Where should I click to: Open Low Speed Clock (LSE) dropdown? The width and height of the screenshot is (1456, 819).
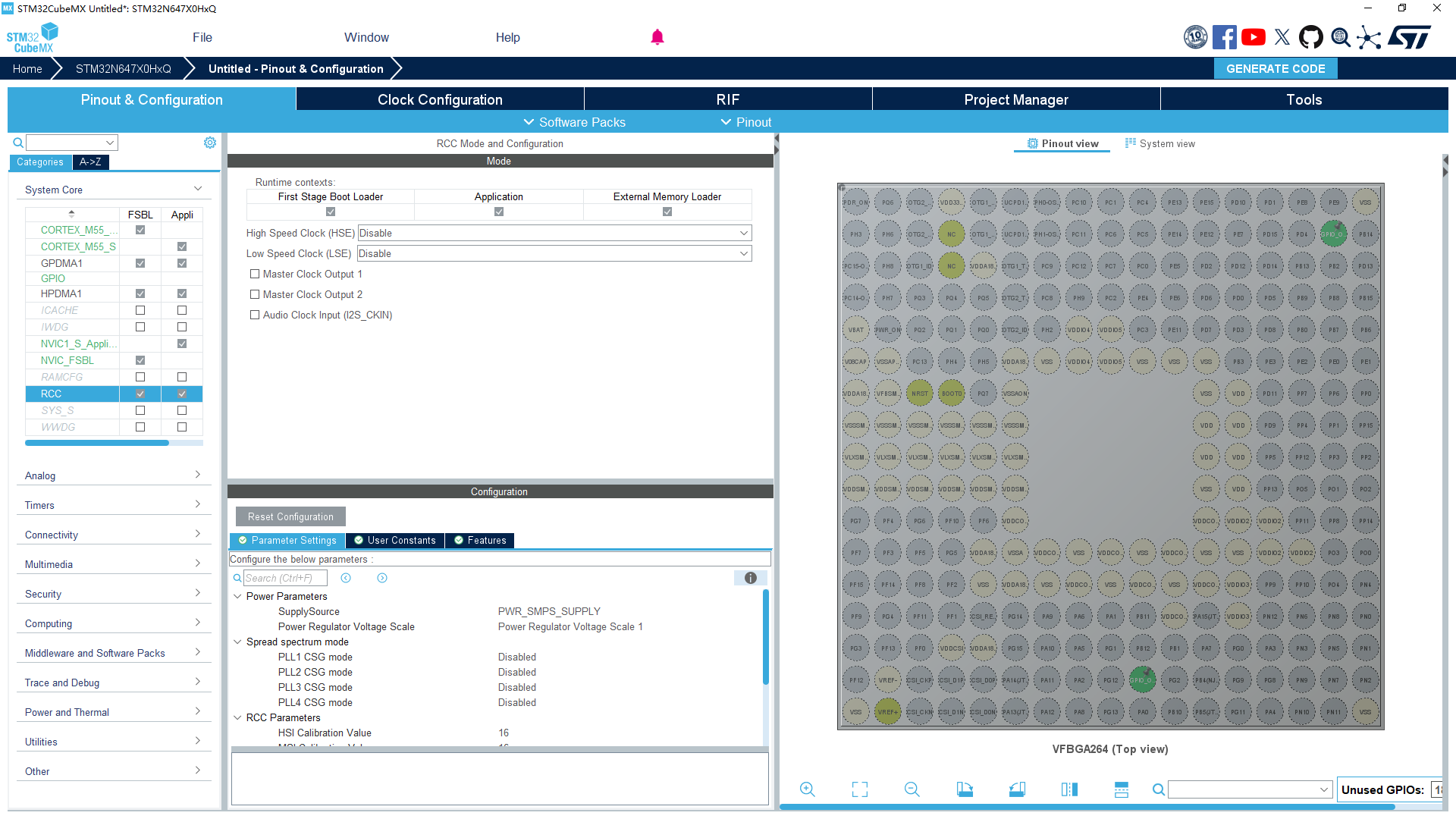point(554,253)
